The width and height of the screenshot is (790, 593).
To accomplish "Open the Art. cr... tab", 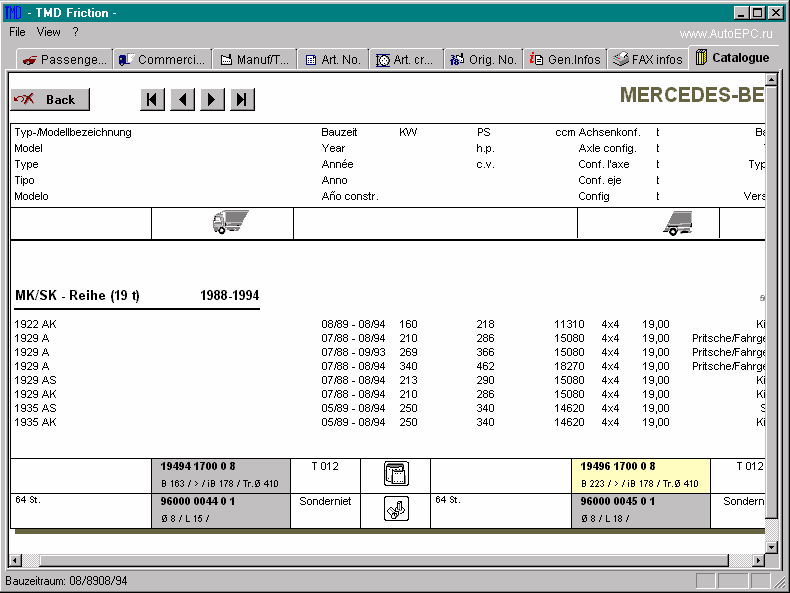I will 406,59.
